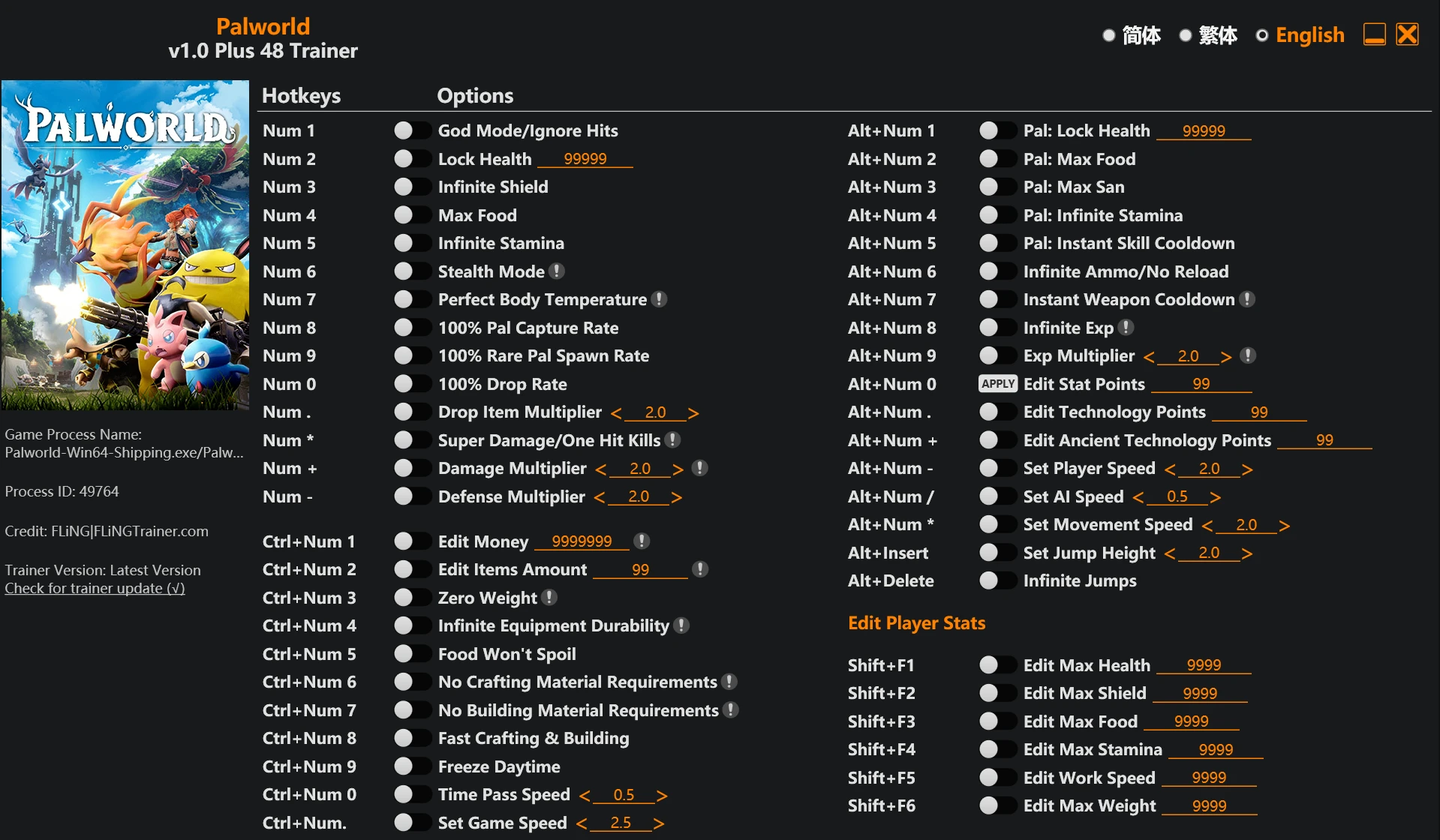Increase Exp Multiplier value

[1225, 357]
